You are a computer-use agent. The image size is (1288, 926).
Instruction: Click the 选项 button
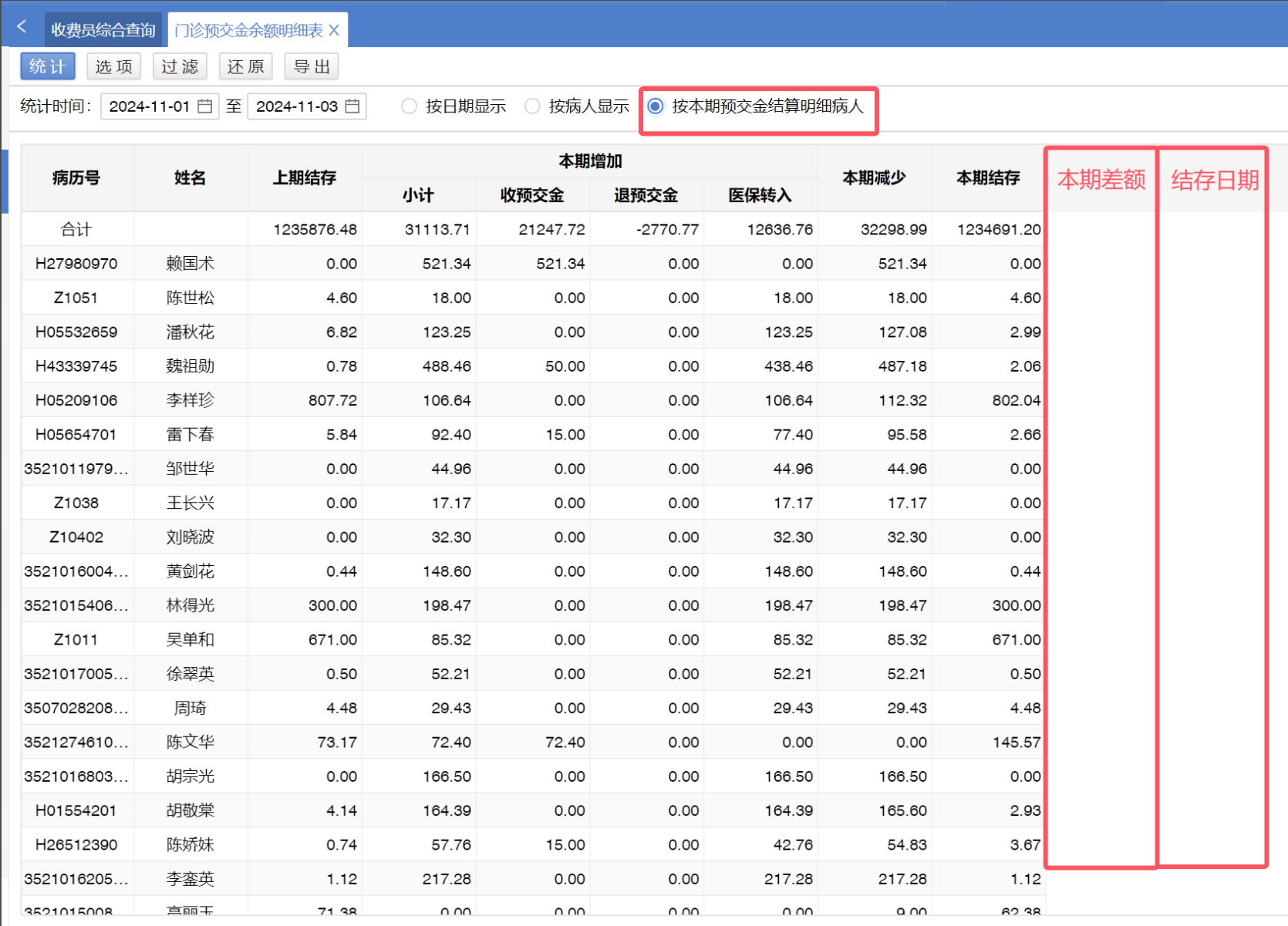(114, 66)
